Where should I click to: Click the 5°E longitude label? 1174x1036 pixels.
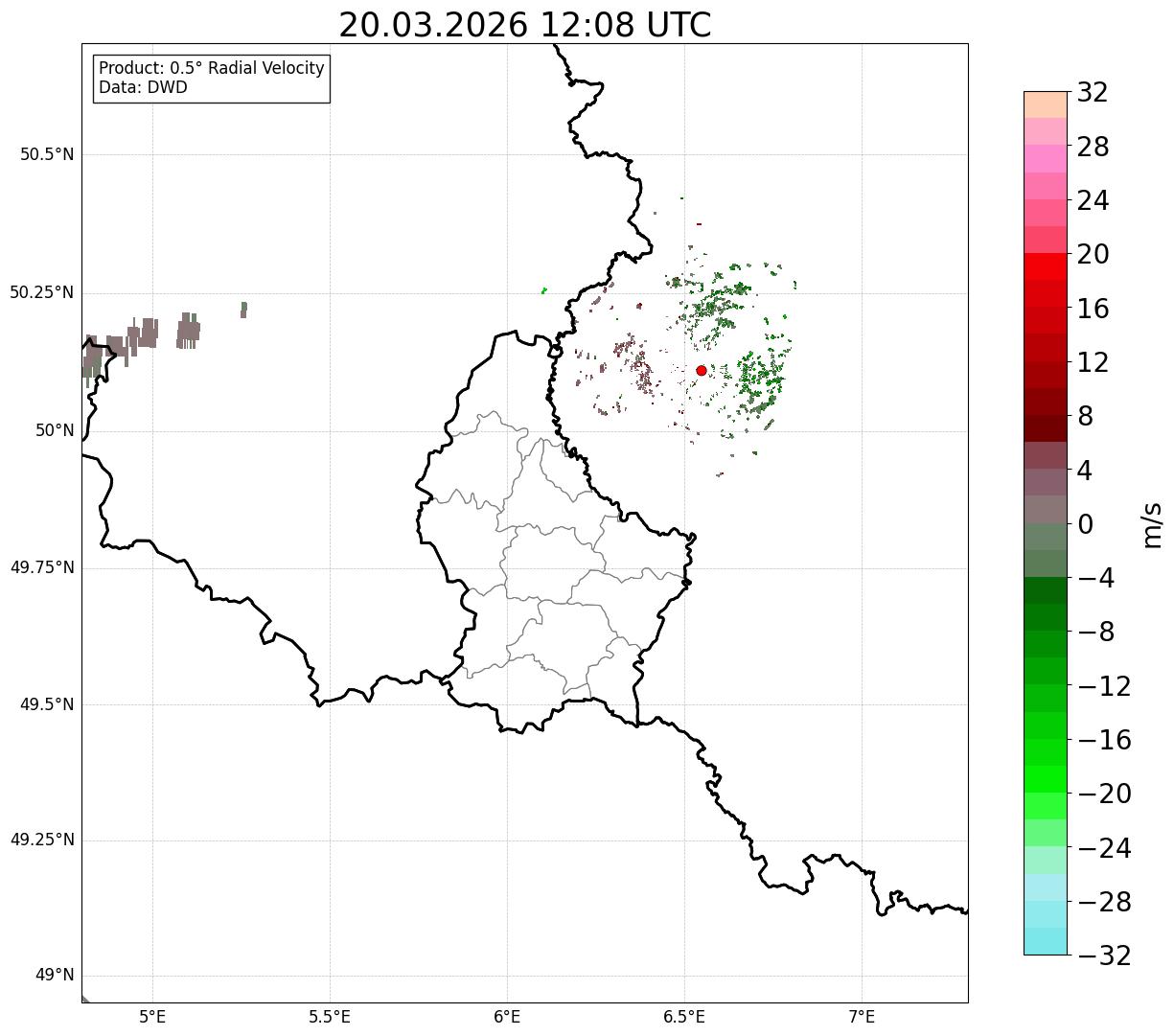coord(152,1017)
